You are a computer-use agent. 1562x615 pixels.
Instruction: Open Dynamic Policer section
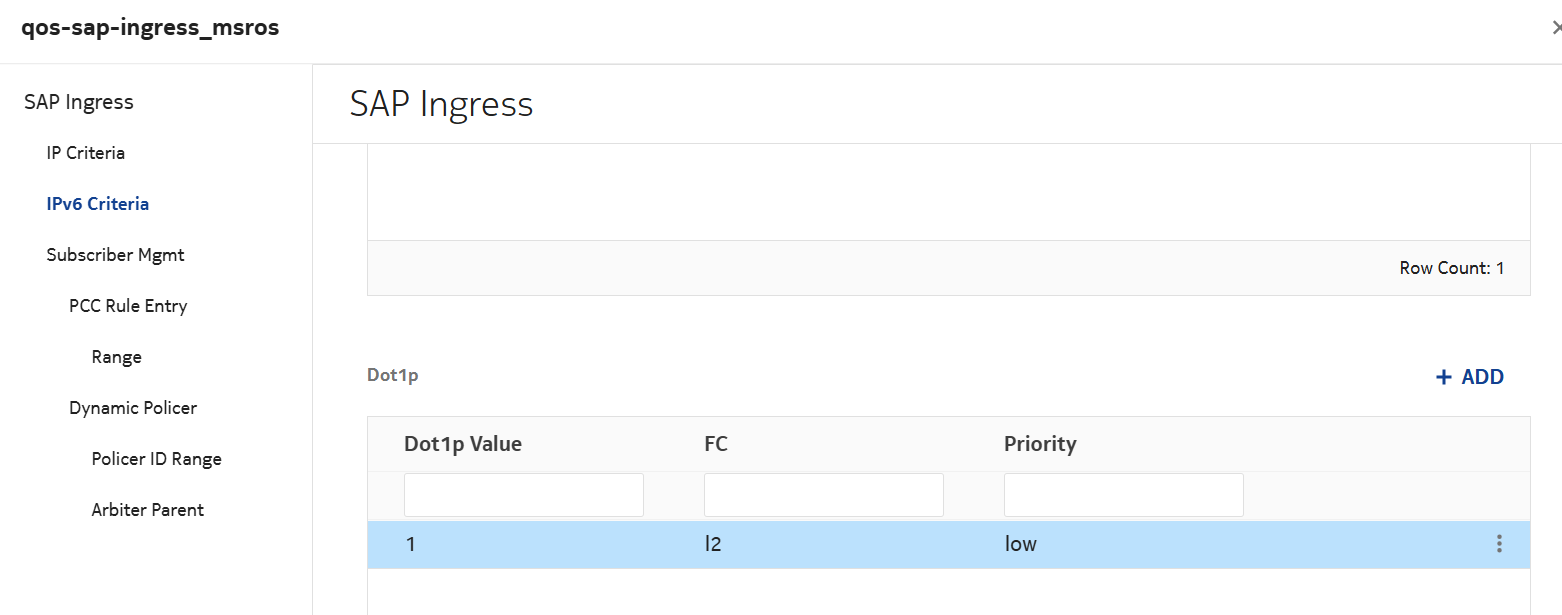pos(133,408)
